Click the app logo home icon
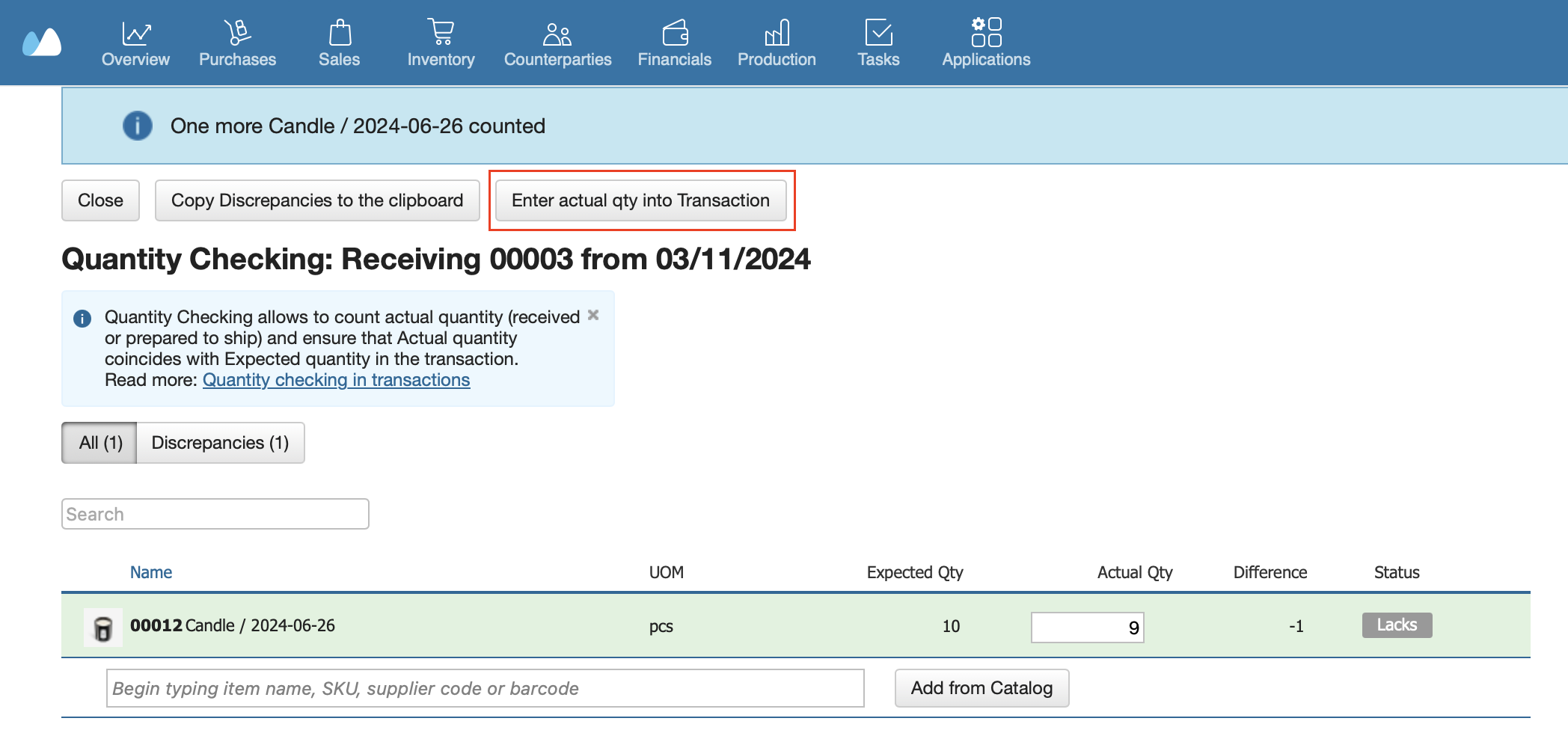 coord(42,43)
